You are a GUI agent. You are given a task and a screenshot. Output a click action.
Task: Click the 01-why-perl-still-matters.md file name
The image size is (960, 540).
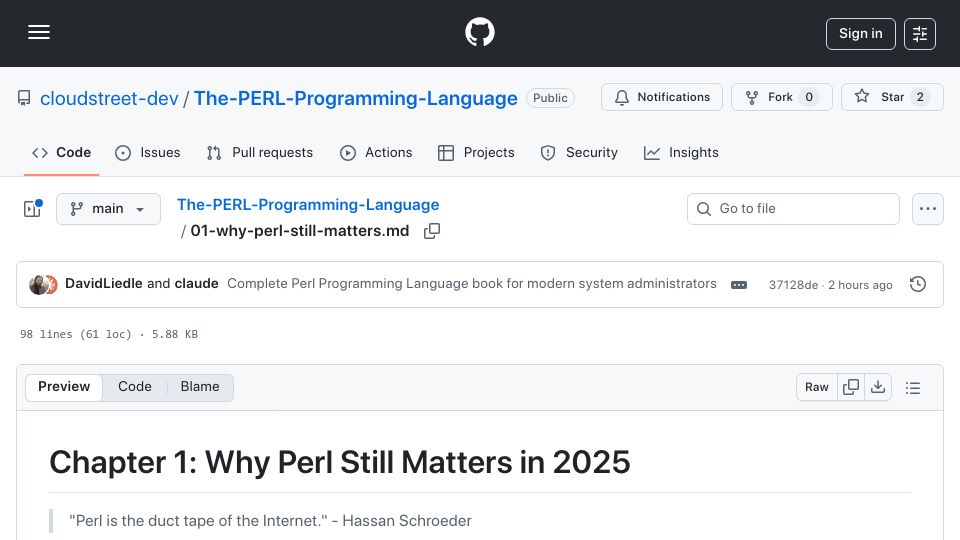point(299,231)
